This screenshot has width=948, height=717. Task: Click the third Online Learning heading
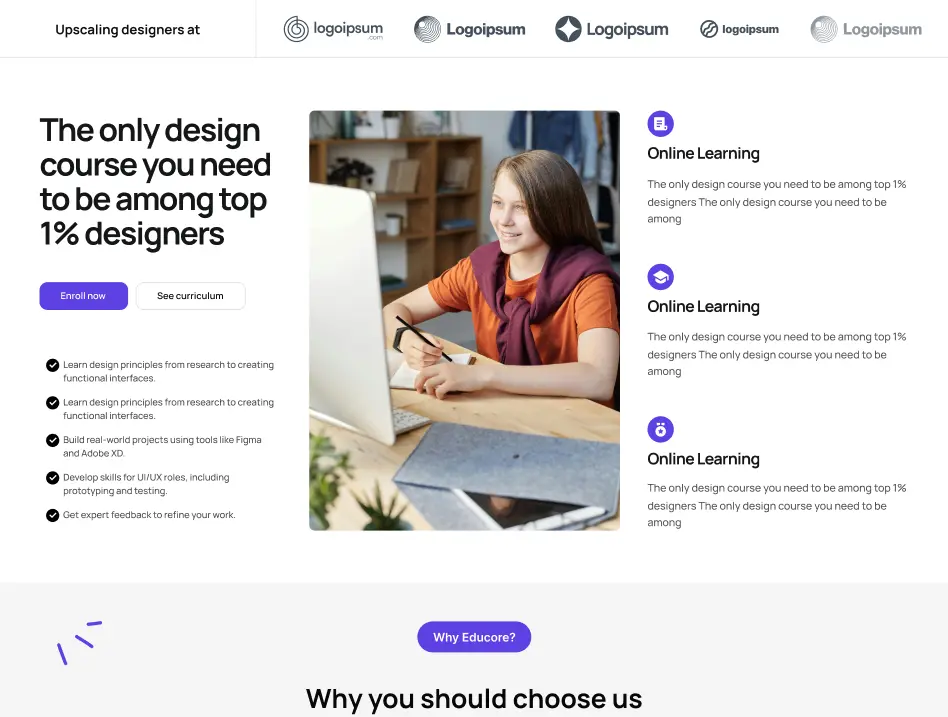tap(703, 459)
